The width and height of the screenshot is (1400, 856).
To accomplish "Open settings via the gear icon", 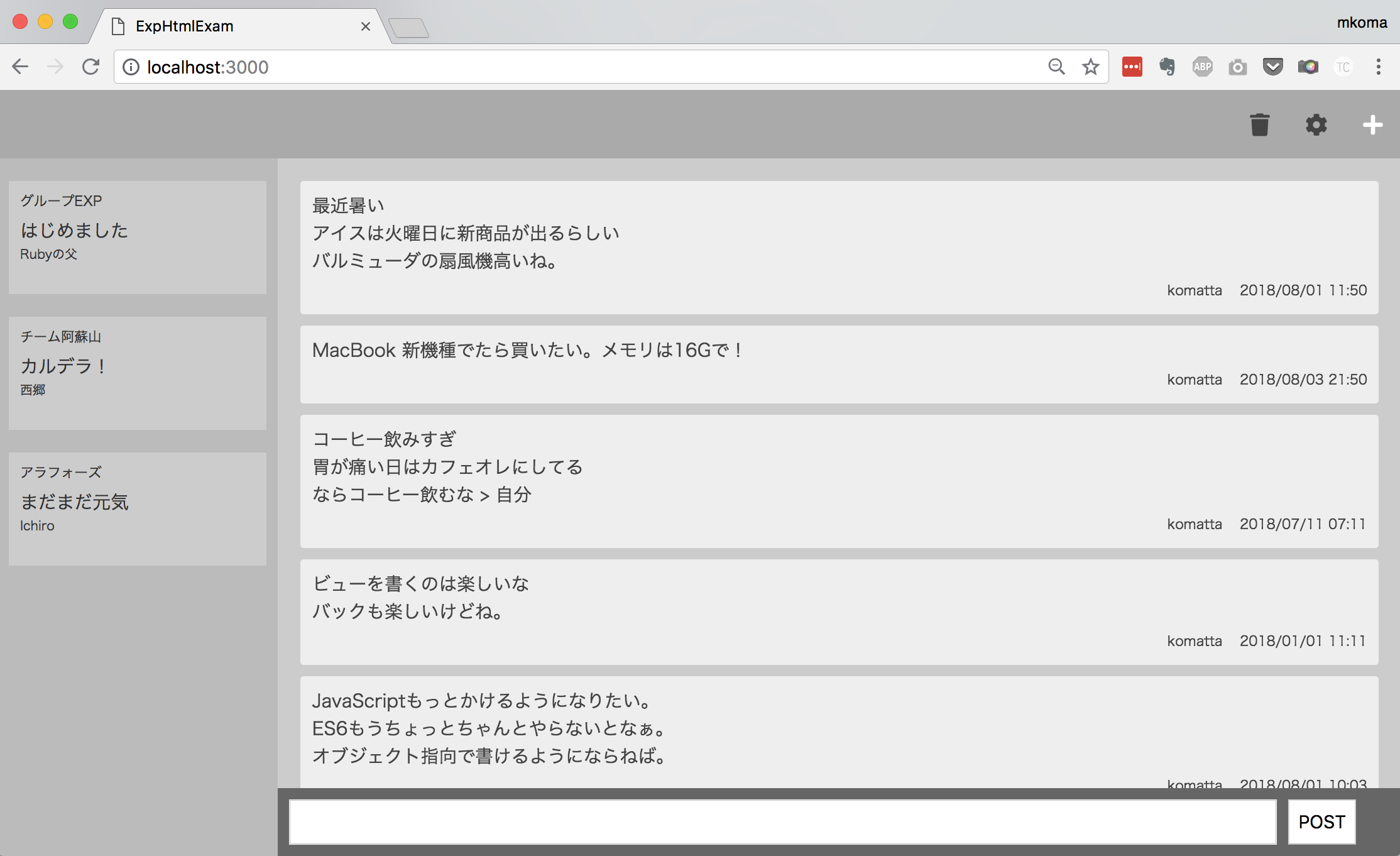I will point(1316,124).
